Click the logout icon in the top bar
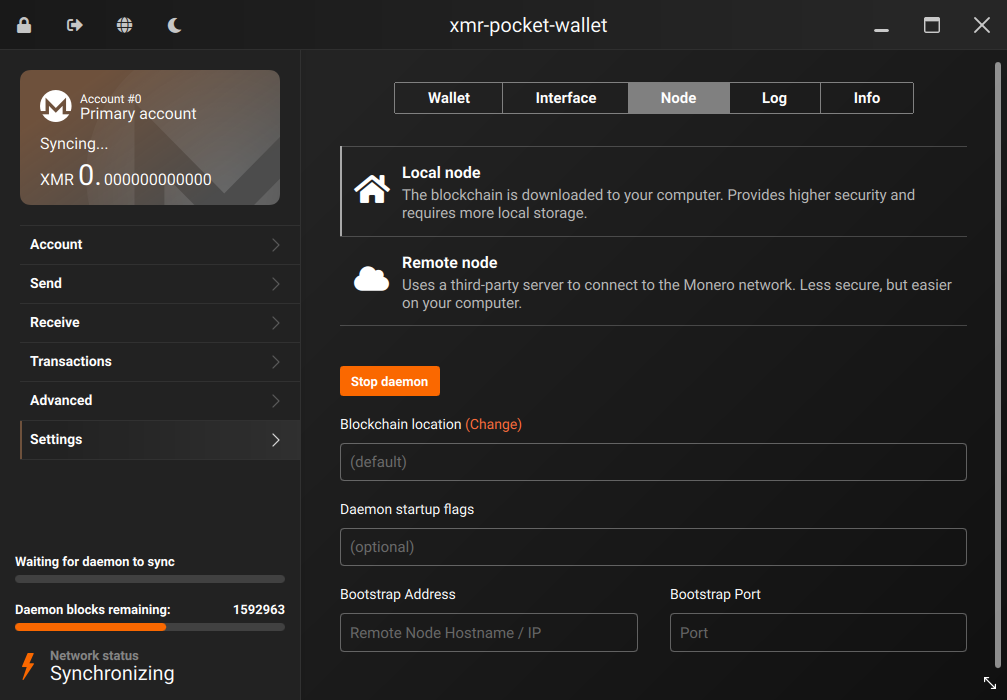 [74, 24]
